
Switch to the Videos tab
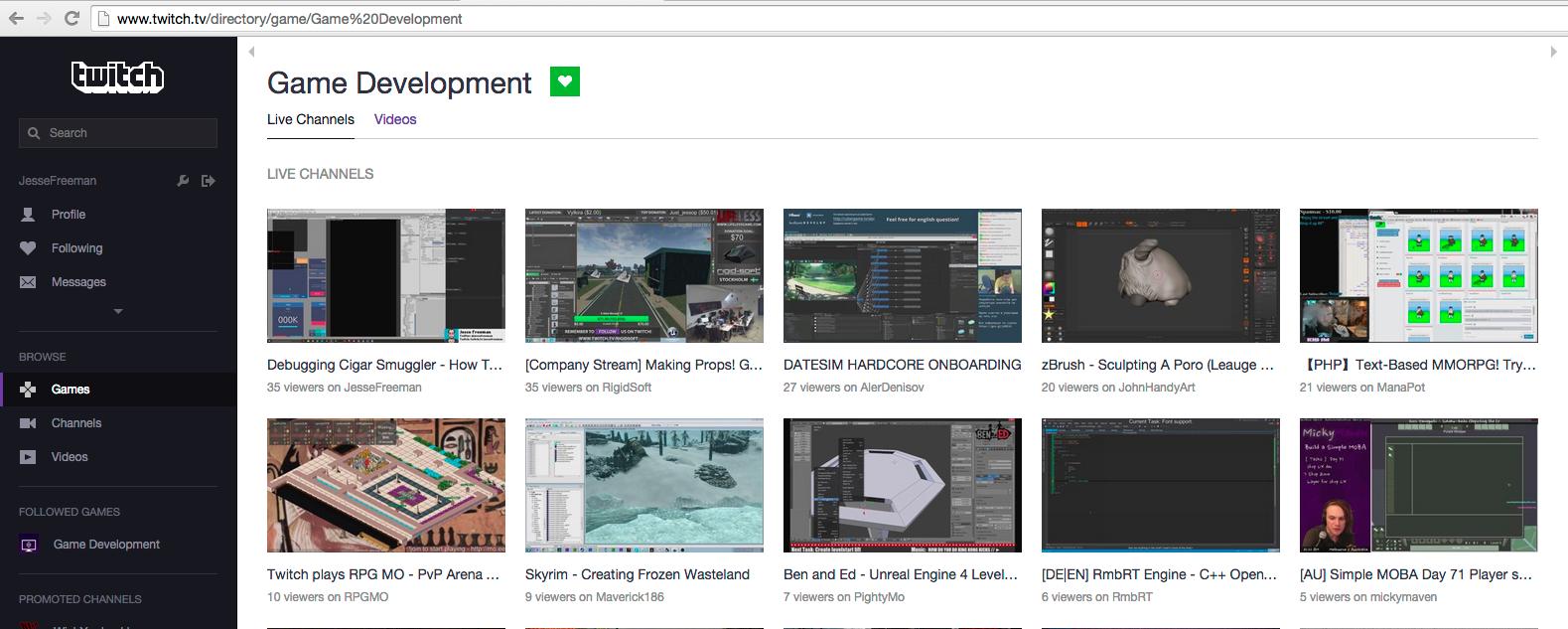395,119
